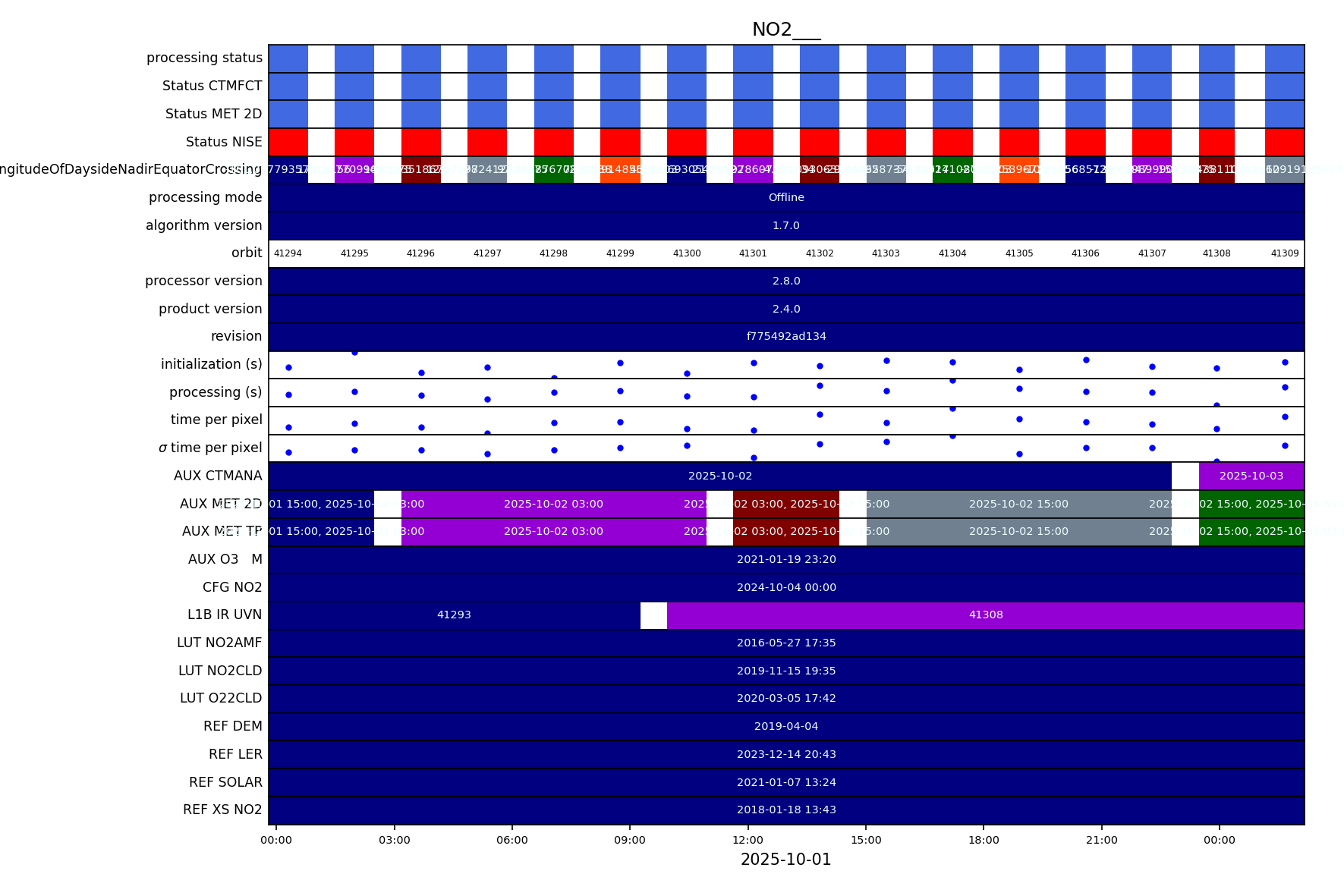Click the REF XS NO2 row label
1344x896 pixels.
point(222,810)
